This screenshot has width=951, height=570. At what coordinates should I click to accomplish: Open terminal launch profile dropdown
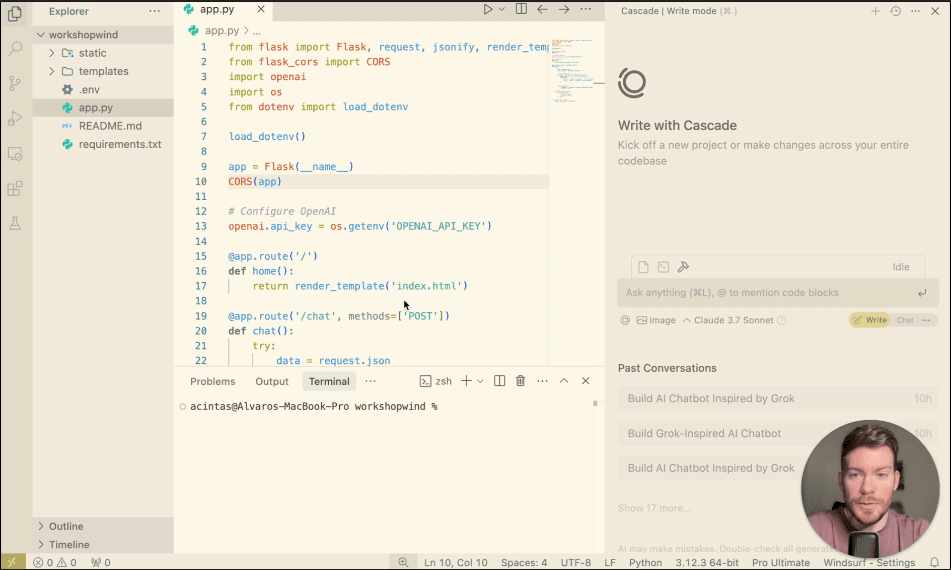(x=480, y=381)
